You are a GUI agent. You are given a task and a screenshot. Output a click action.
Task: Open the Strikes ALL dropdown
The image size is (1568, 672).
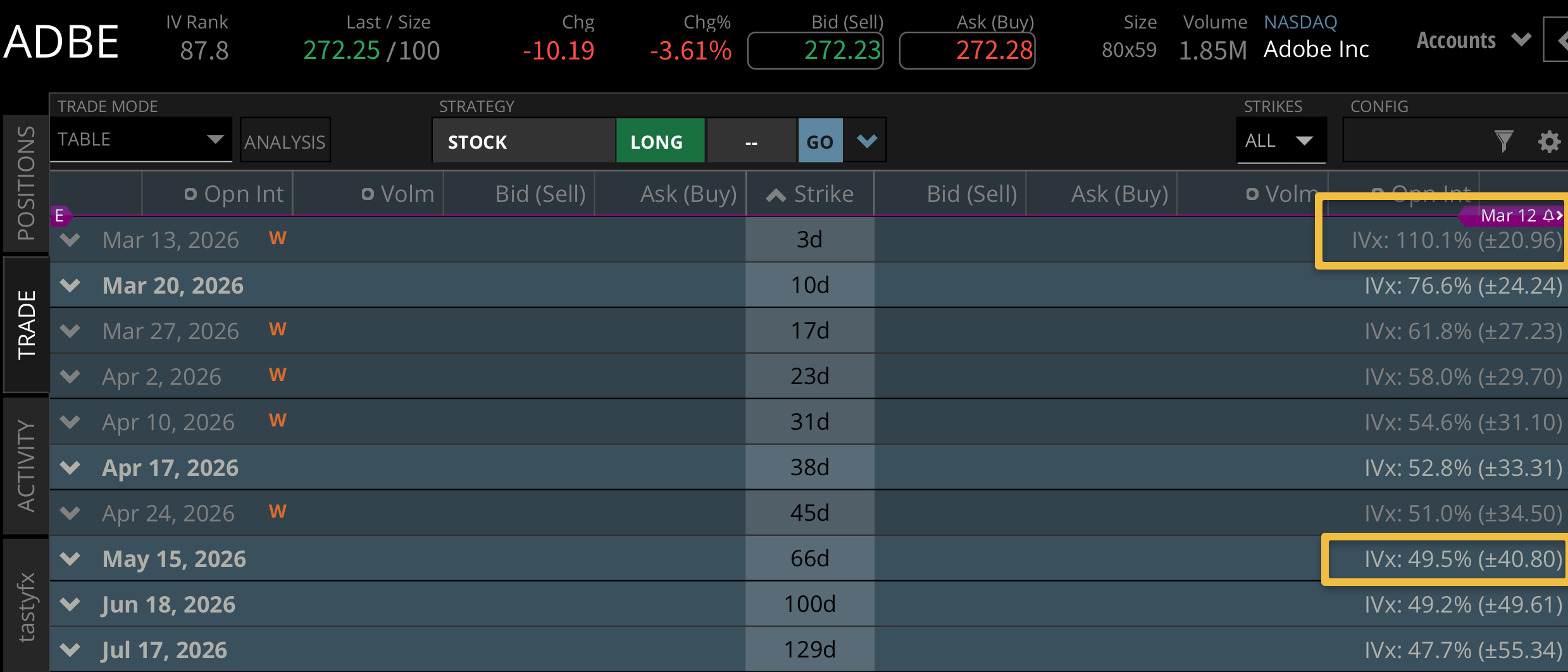click(x=1280, y=140)
